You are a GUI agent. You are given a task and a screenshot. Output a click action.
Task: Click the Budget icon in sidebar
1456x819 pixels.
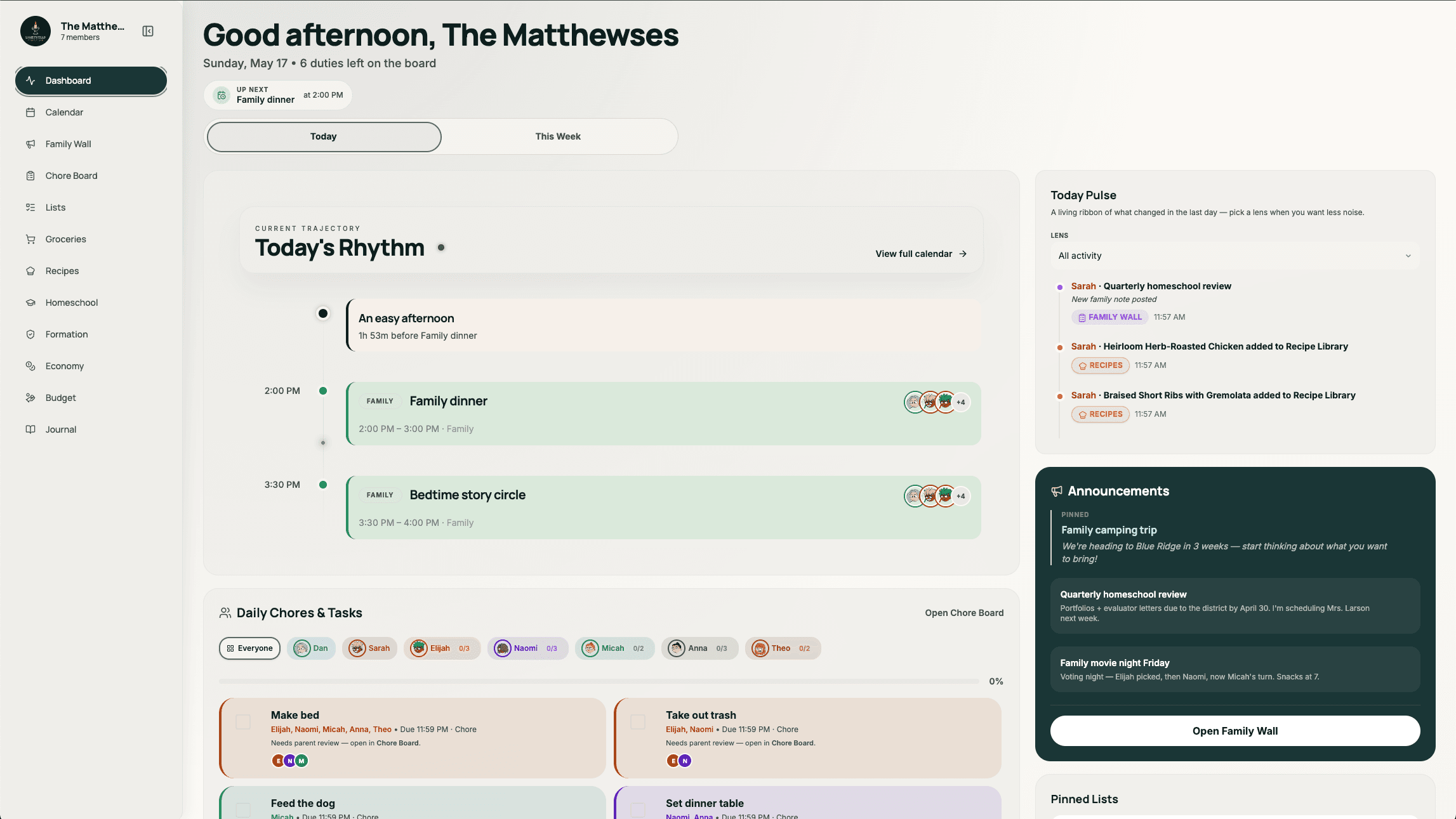click(x=30, y=398)
